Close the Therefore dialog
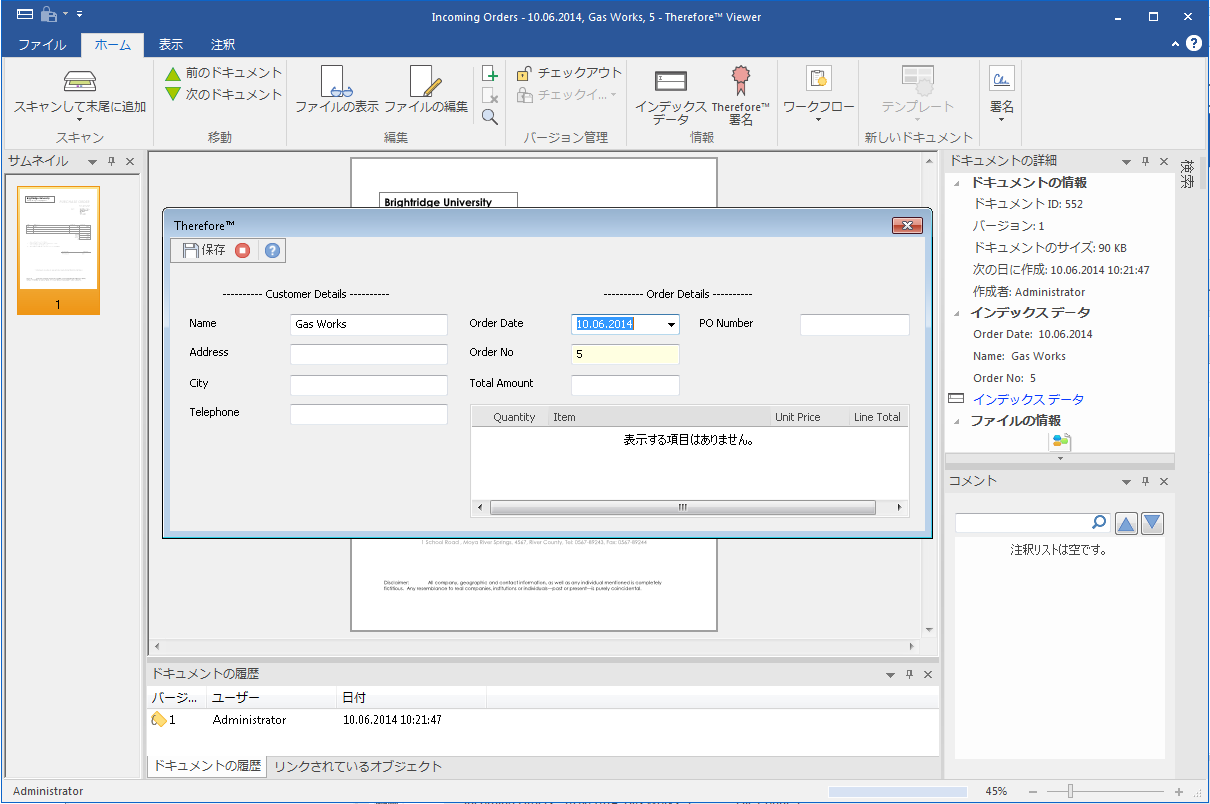This screenshot has height=804, width=1210. (906, 226)
